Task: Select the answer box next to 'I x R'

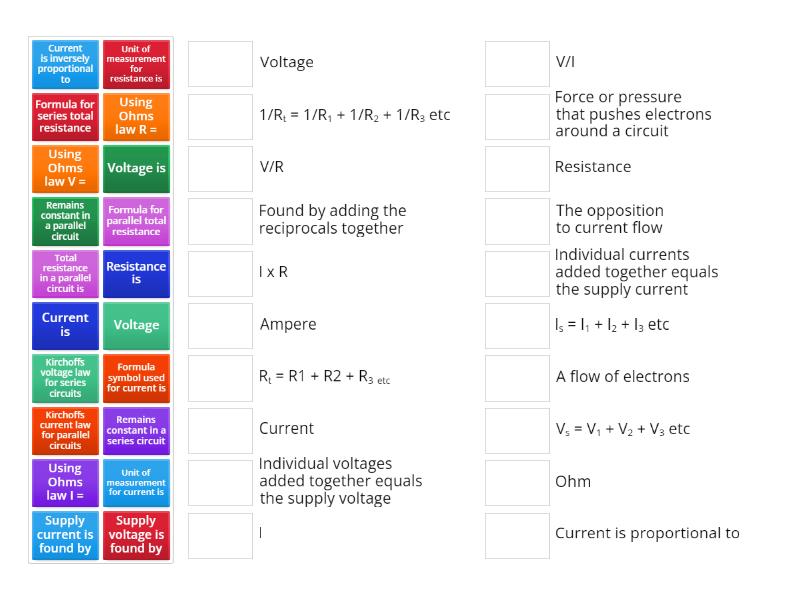Action: coord(220,273)
